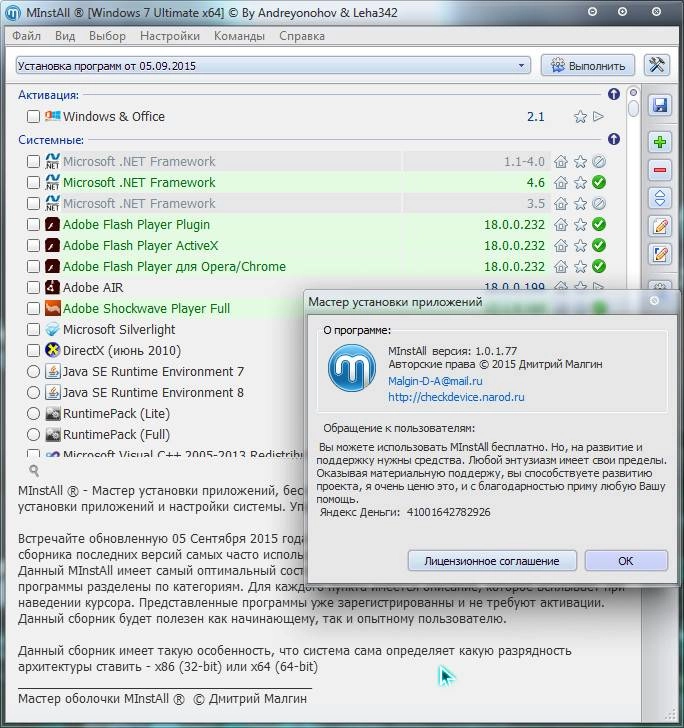Viewport: 684px width, 728px height.
Task: Open the Справка menu
Action: click(x=302, y=36)
